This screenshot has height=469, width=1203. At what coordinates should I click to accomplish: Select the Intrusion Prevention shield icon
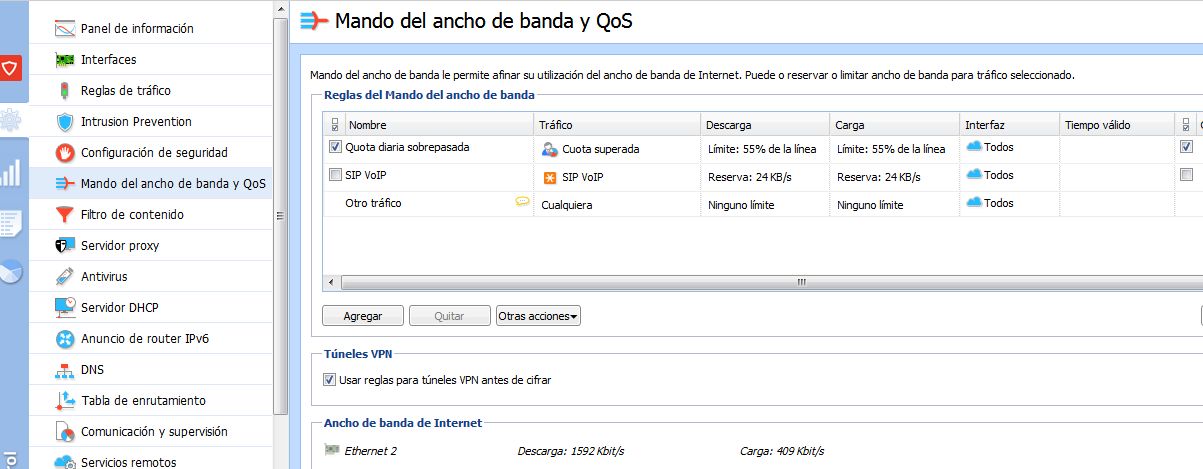65,122
